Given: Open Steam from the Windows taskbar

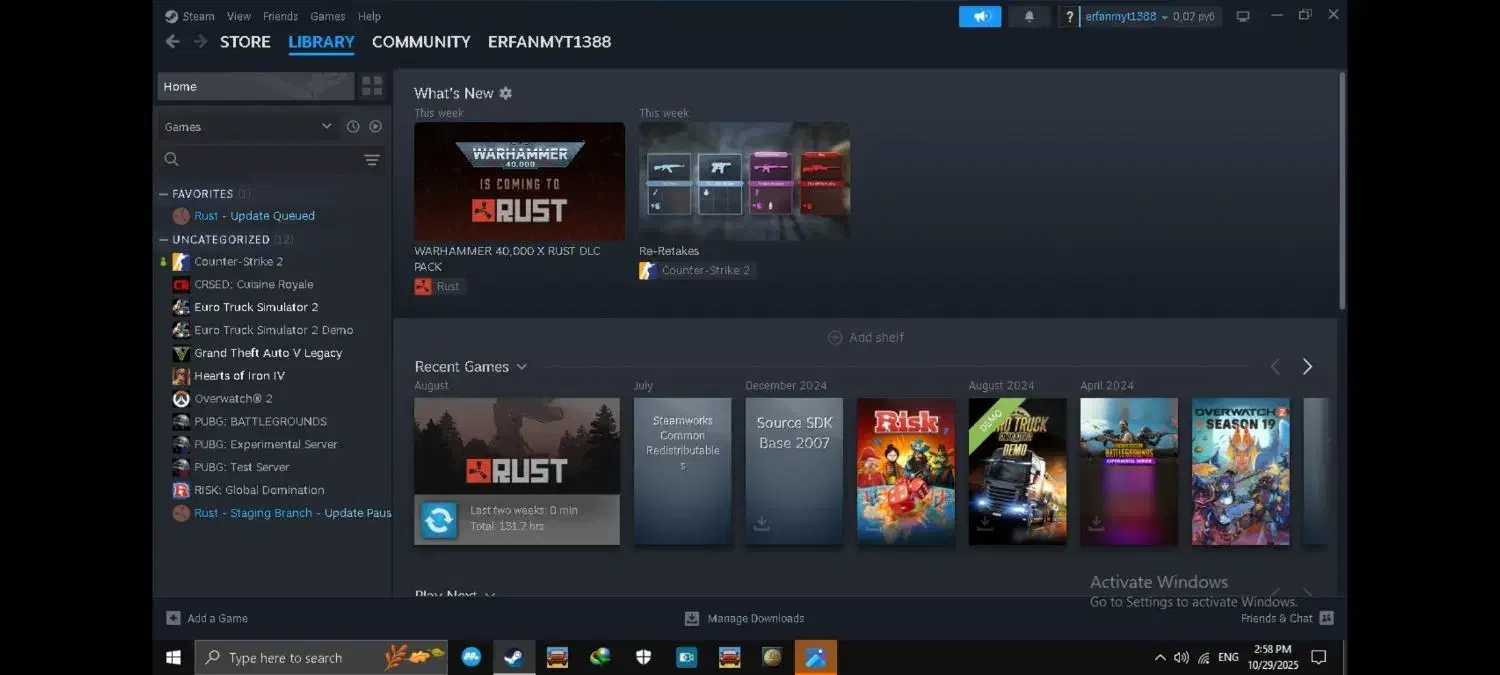Looking at the screenshot, I should pyautogui.click(x=513, y=657).
